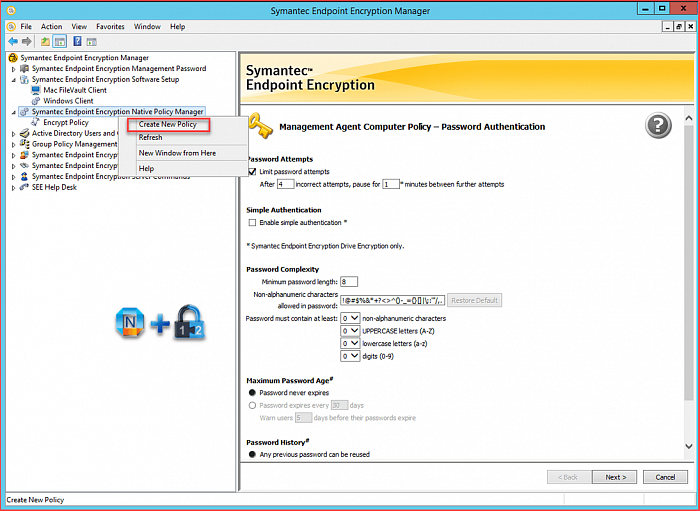Select Password expires every days radio button

pyautogui.click(x=252, y=406)
